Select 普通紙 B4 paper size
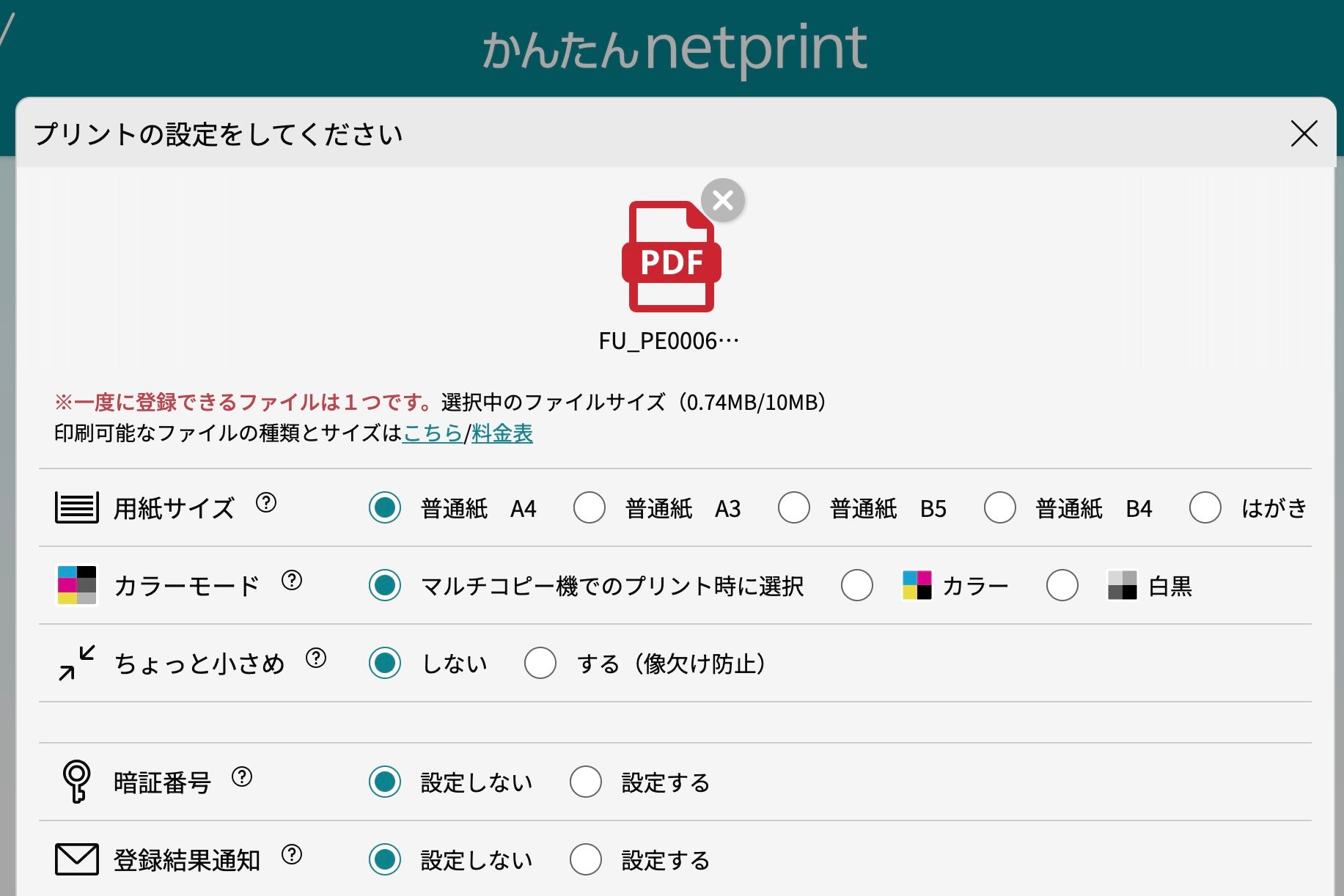The width and height of the screenshot is (1344, 896). [x=1000, y=507]
